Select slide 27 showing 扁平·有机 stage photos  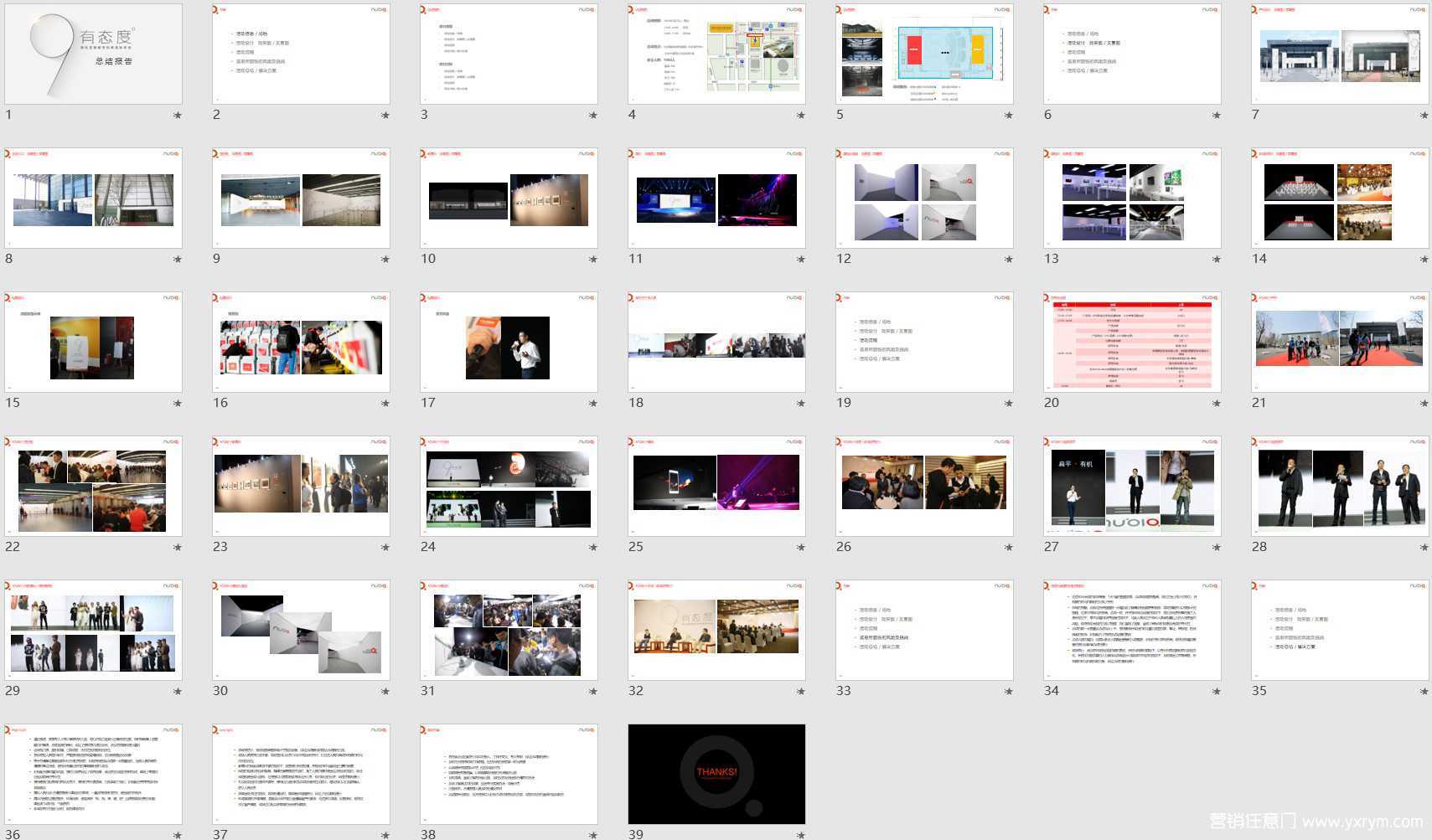pyautogui.click(x=1132, y=487)
